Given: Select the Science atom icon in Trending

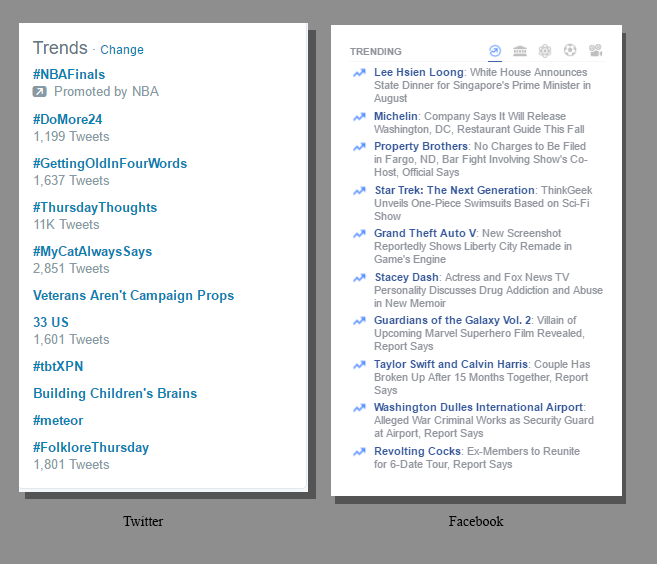Looking at the screenshot, I should tap(545, 51).
